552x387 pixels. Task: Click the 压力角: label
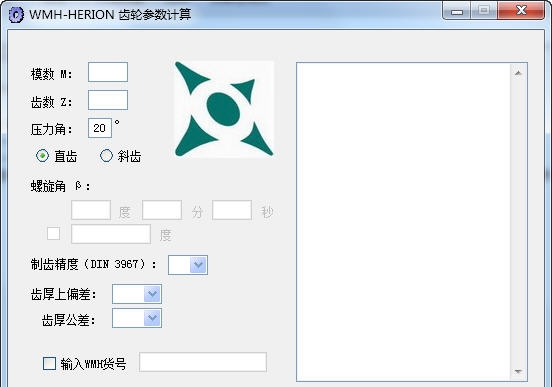[x=51, y=130]
